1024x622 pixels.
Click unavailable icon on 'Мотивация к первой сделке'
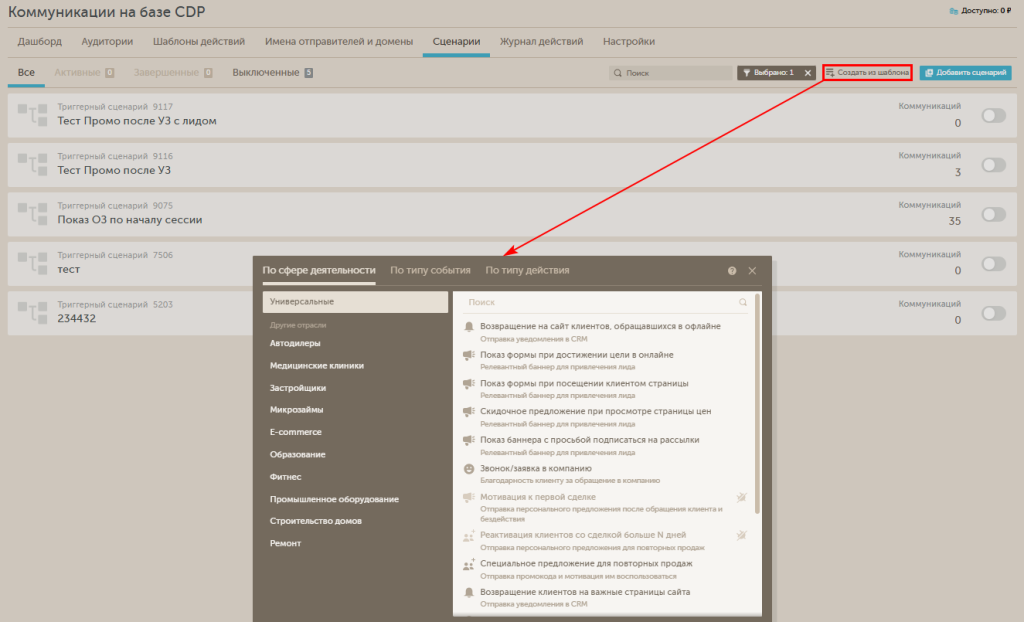coord(741,497)
